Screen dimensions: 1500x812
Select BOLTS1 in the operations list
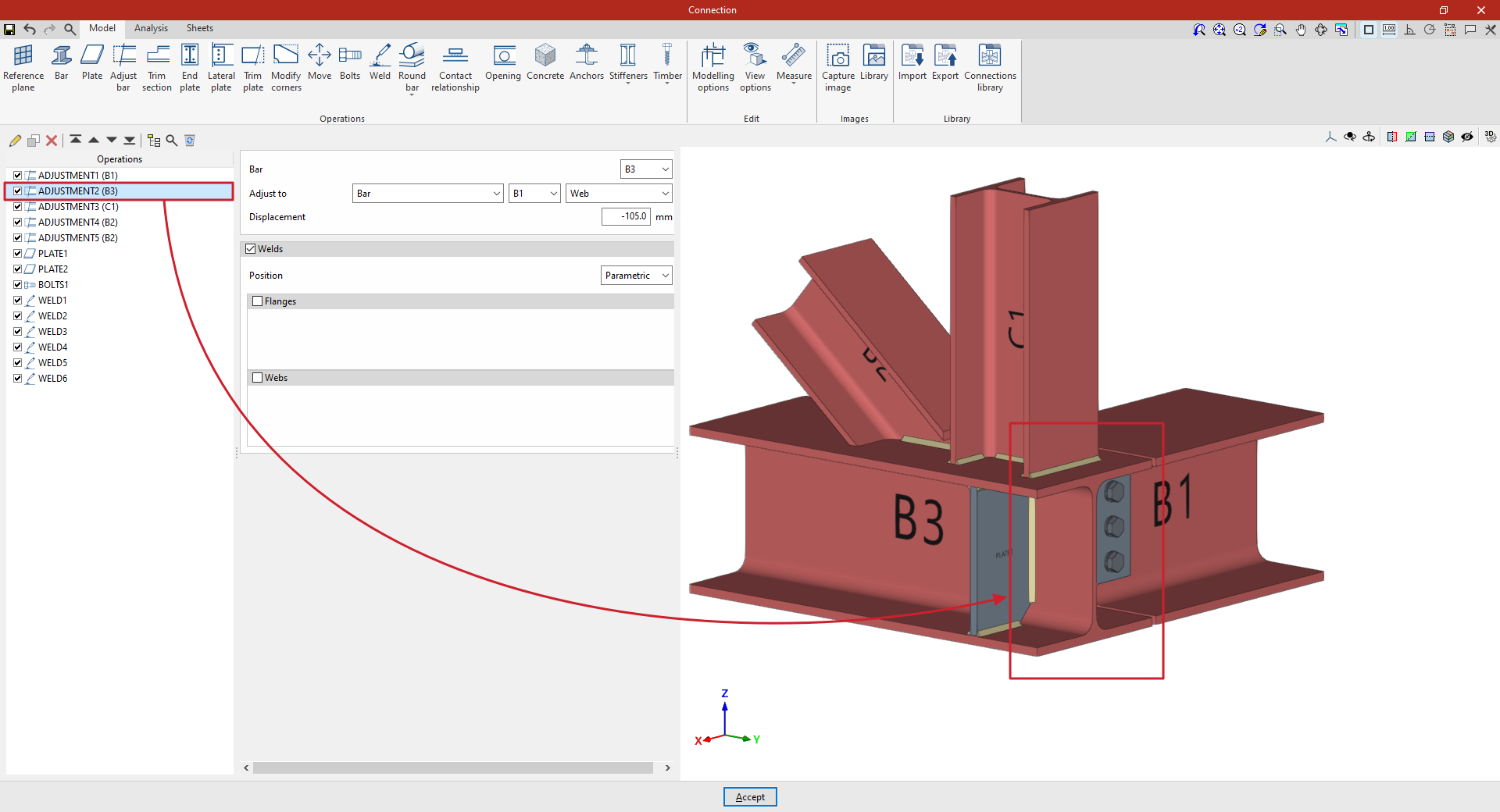pyautogui.click(x=53, y=285)
